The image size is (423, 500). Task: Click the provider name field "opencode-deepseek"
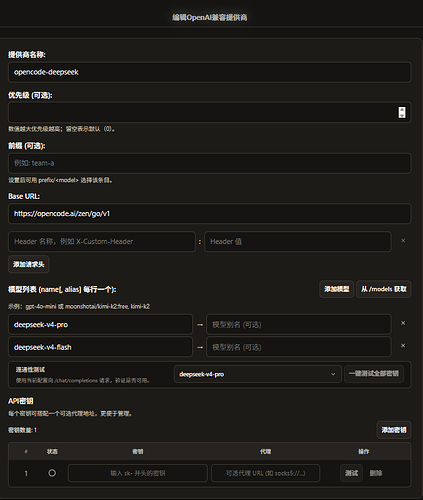pyautogui.click(x=209, y=72)
